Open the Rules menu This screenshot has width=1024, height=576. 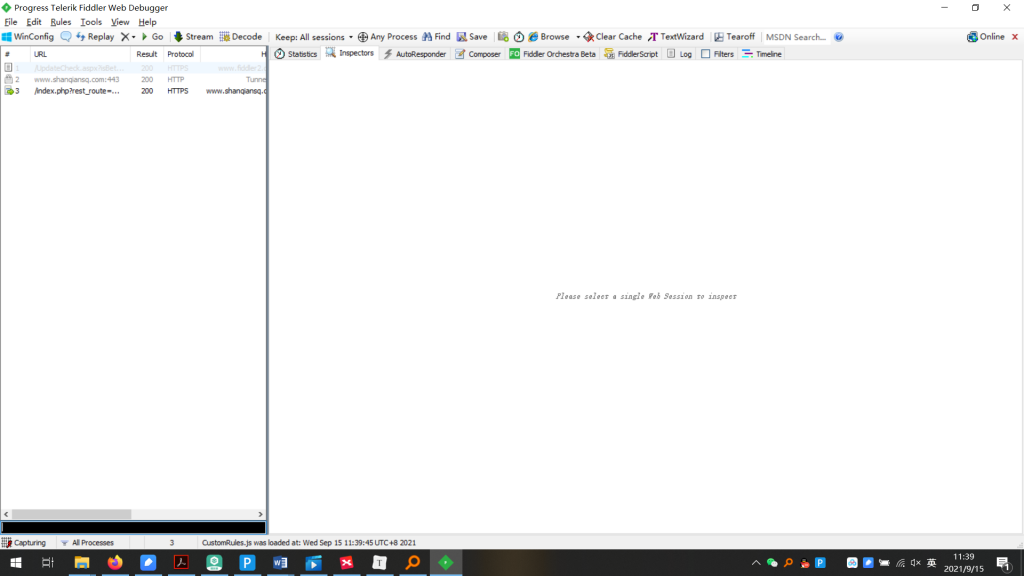(x=61, y=22)
